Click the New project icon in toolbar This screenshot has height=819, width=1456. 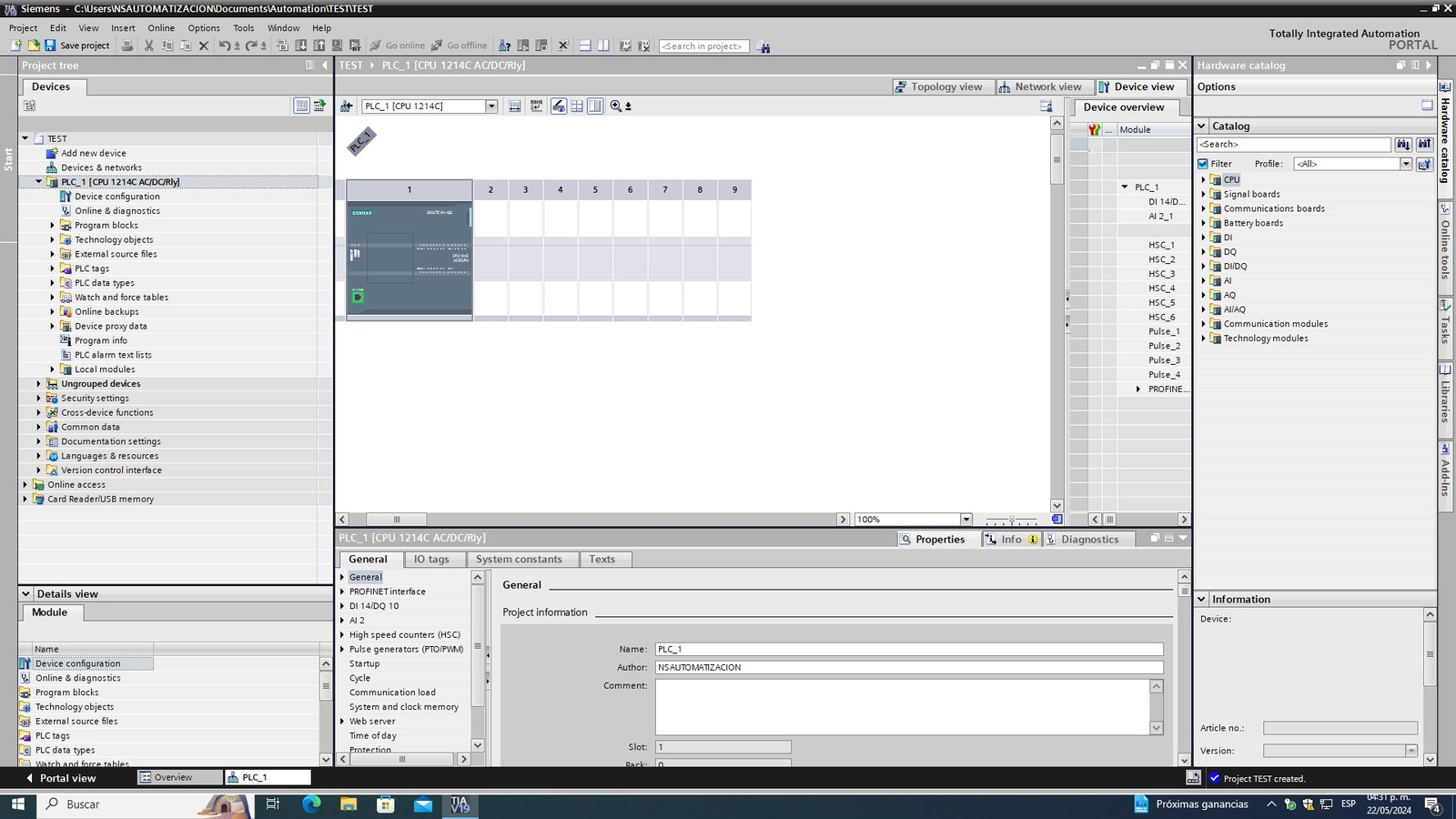click(x=15, y=45)
